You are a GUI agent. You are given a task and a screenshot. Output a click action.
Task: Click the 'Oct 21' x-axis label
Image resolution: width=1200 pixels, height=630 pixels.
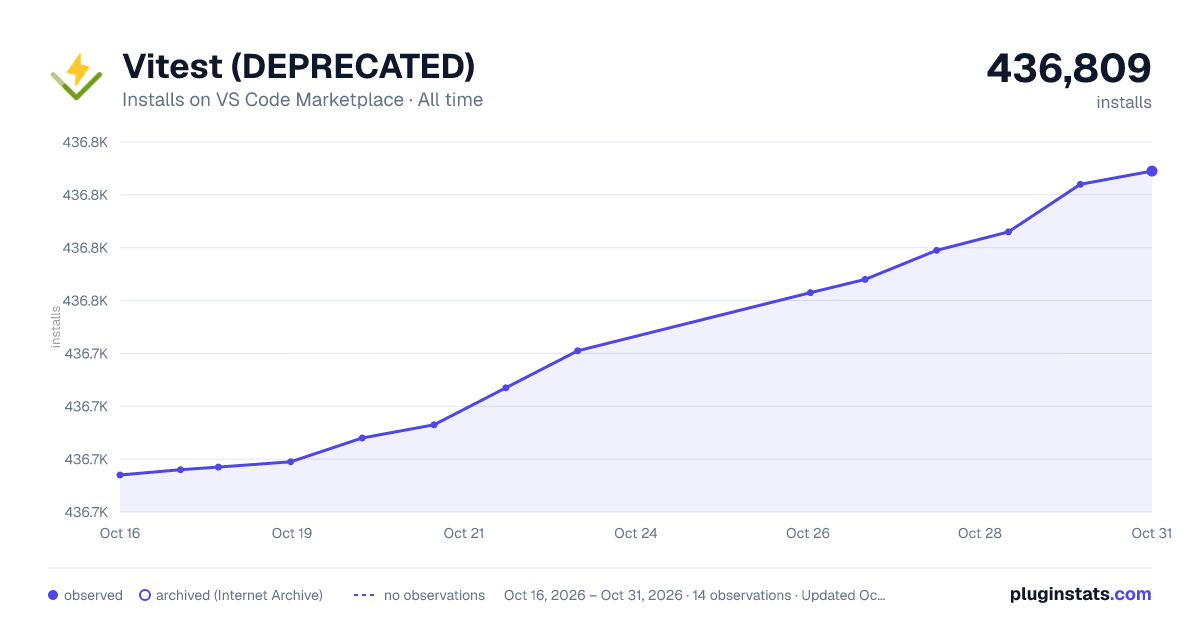(x=464, y=533)
